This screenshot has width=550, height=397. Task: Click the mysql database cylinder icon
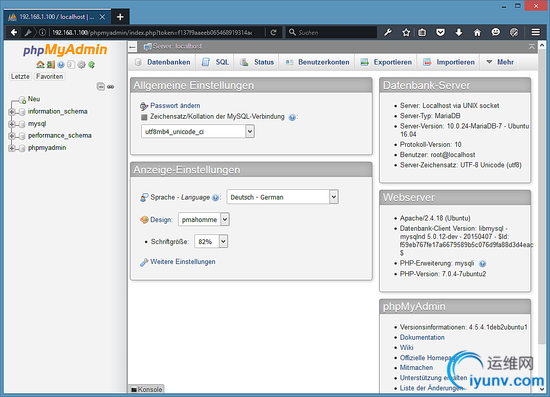point(22,124)
